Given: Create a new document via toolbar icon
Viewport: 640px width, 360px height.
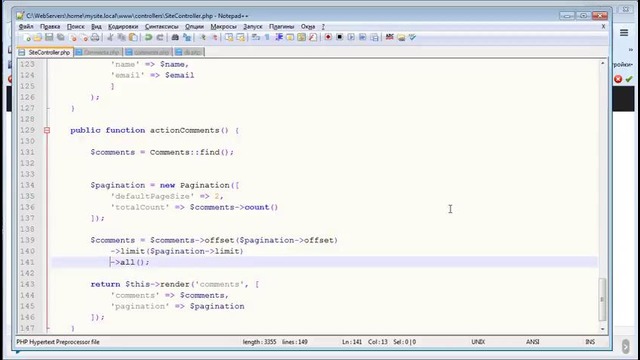Looking at the screenshot, I should 26,38.
